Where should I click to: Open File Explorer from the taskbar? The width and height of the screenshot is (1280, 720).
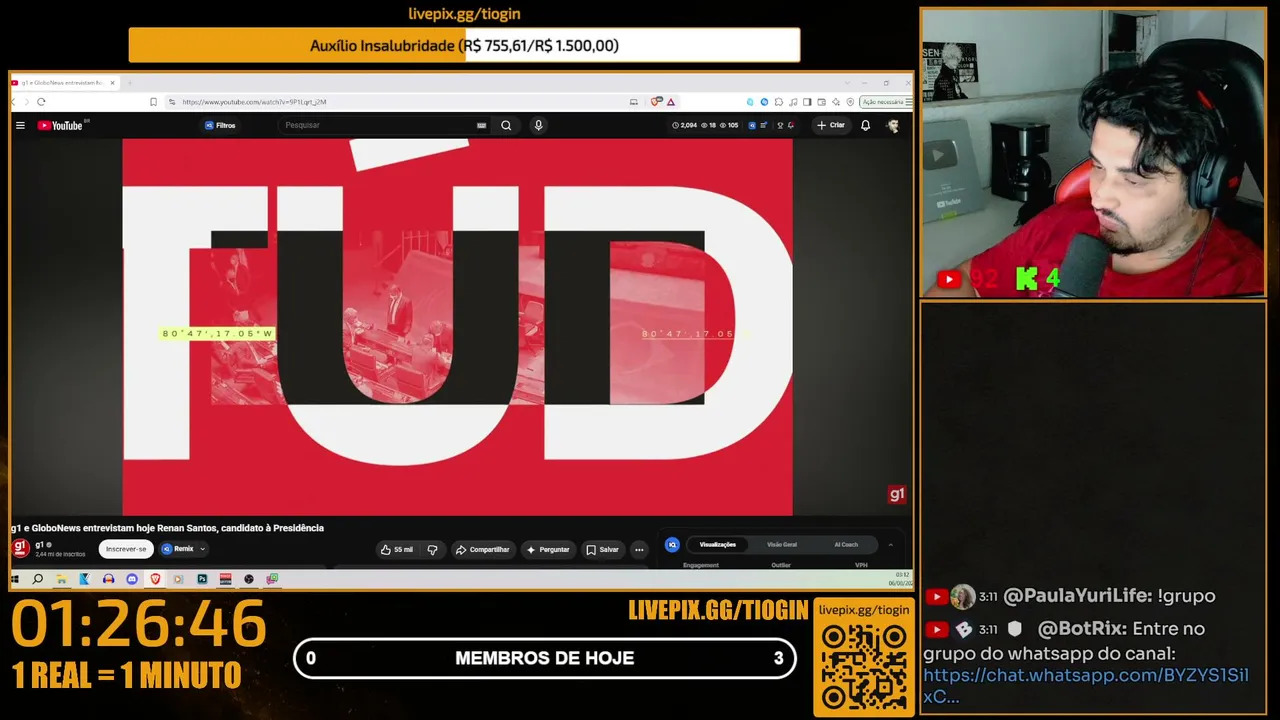61,579
